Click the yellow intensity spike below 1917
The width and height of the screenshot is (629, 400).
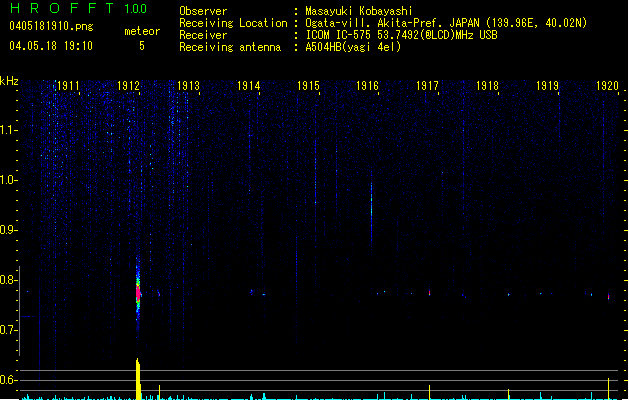click(x=429, y=392)
